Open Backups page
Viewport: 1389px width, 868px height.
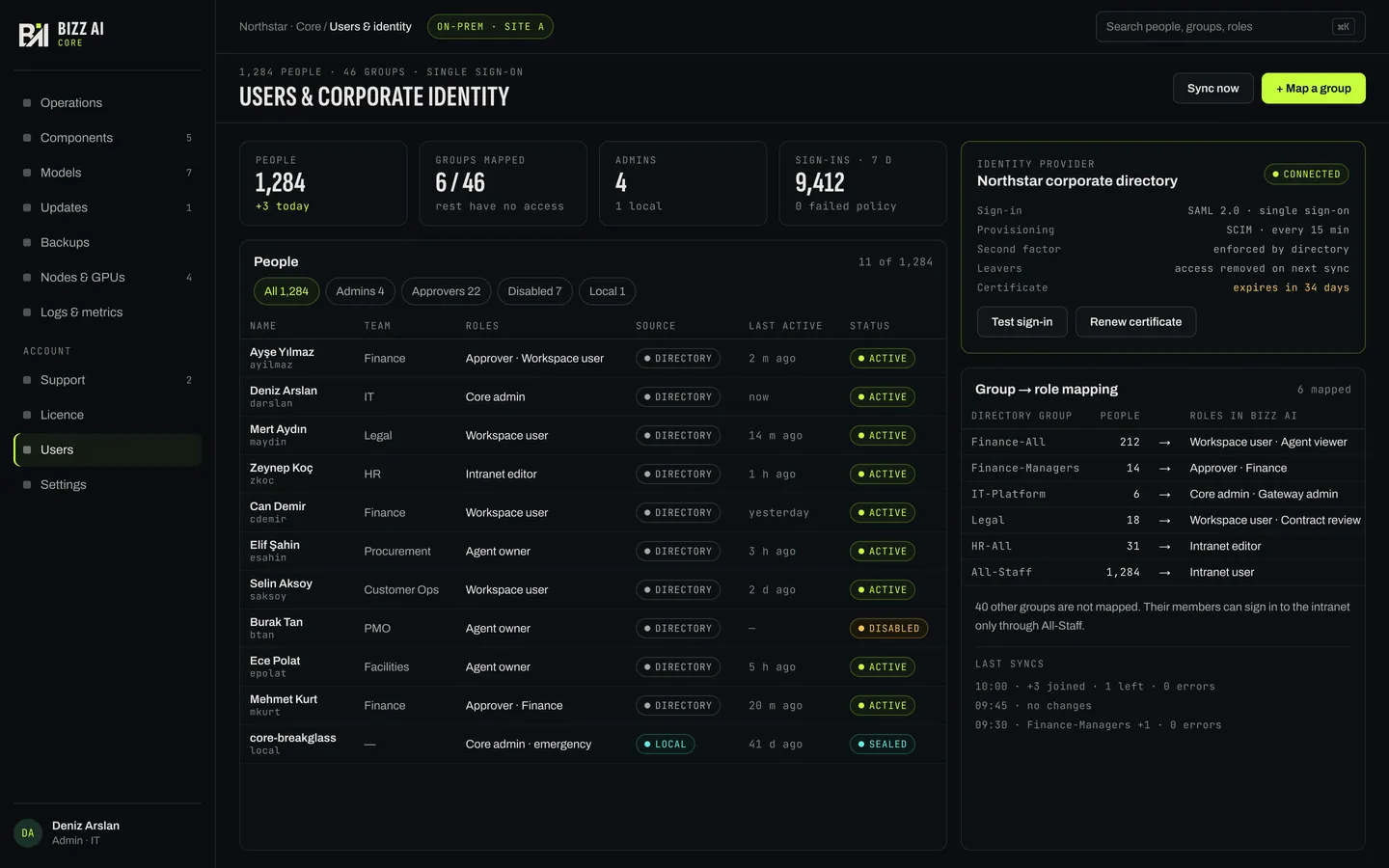tap(108, 242)
